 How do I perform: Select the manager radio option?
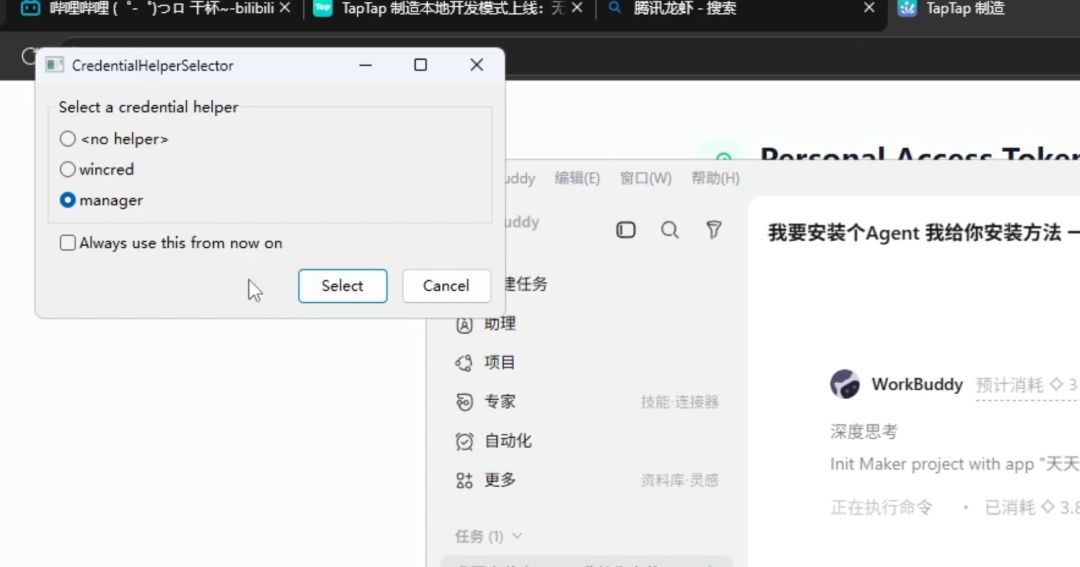pos(68,200)
